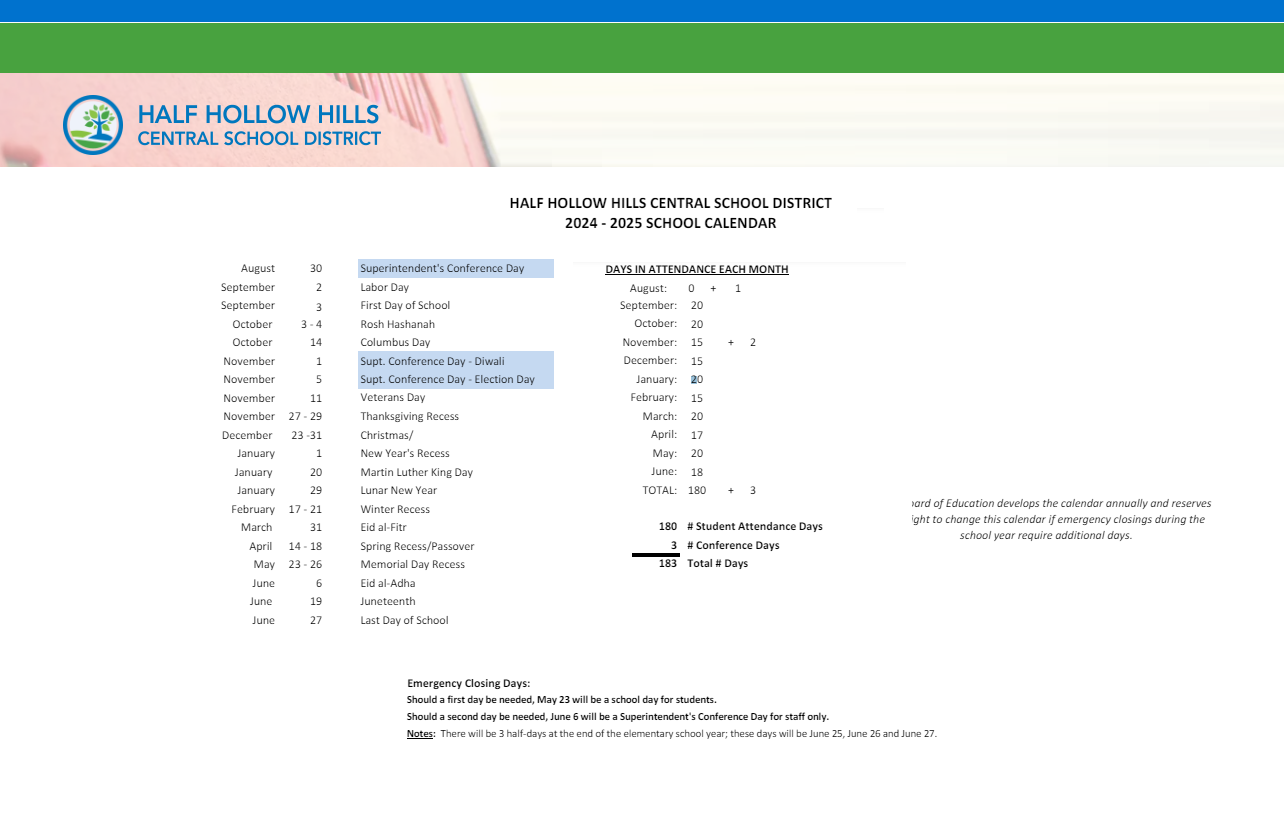
Task: Click 'March' in the month column
Action: pyautogui.click(x=256, y=528)
